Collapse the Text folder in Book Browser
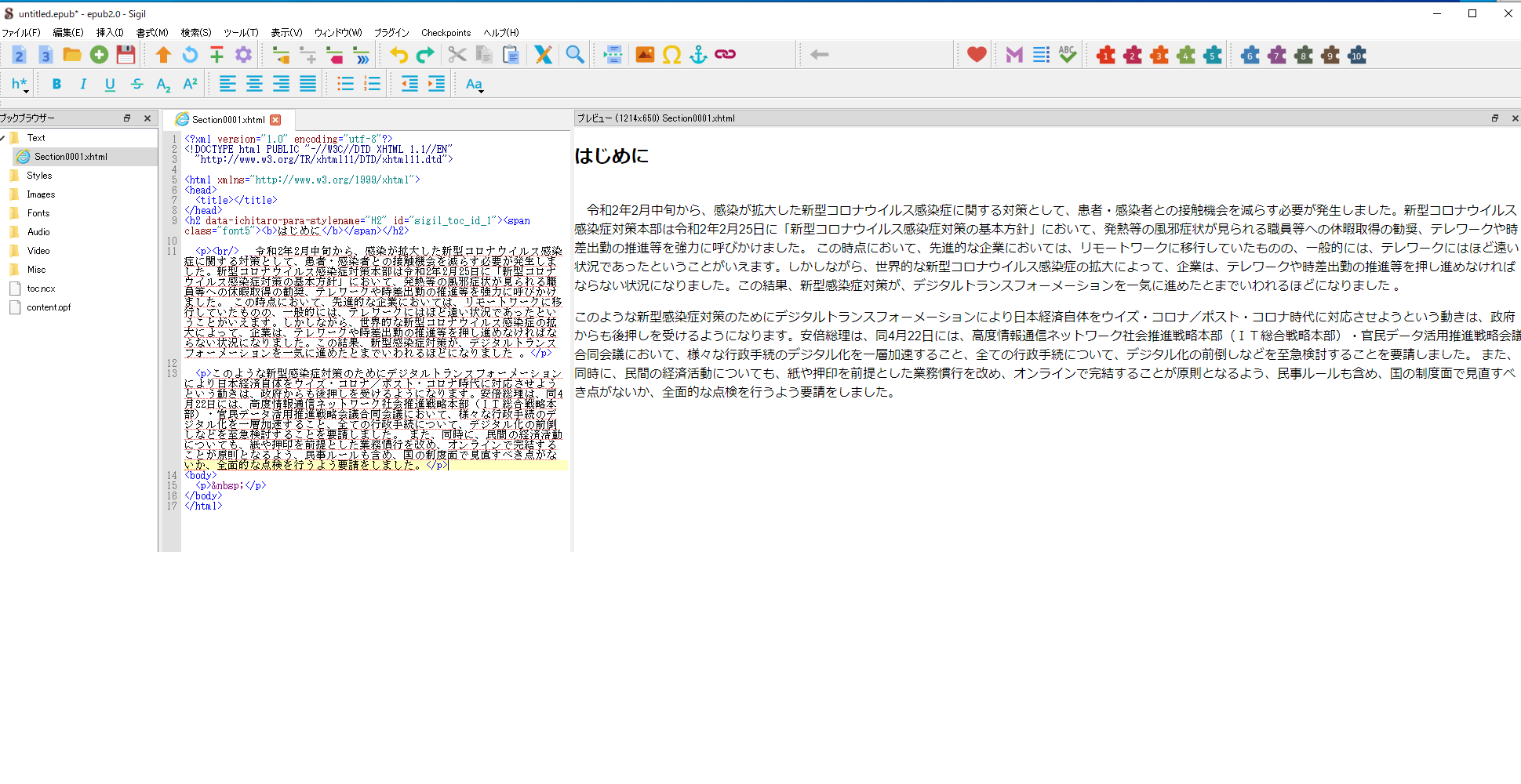 pos(3,138)
